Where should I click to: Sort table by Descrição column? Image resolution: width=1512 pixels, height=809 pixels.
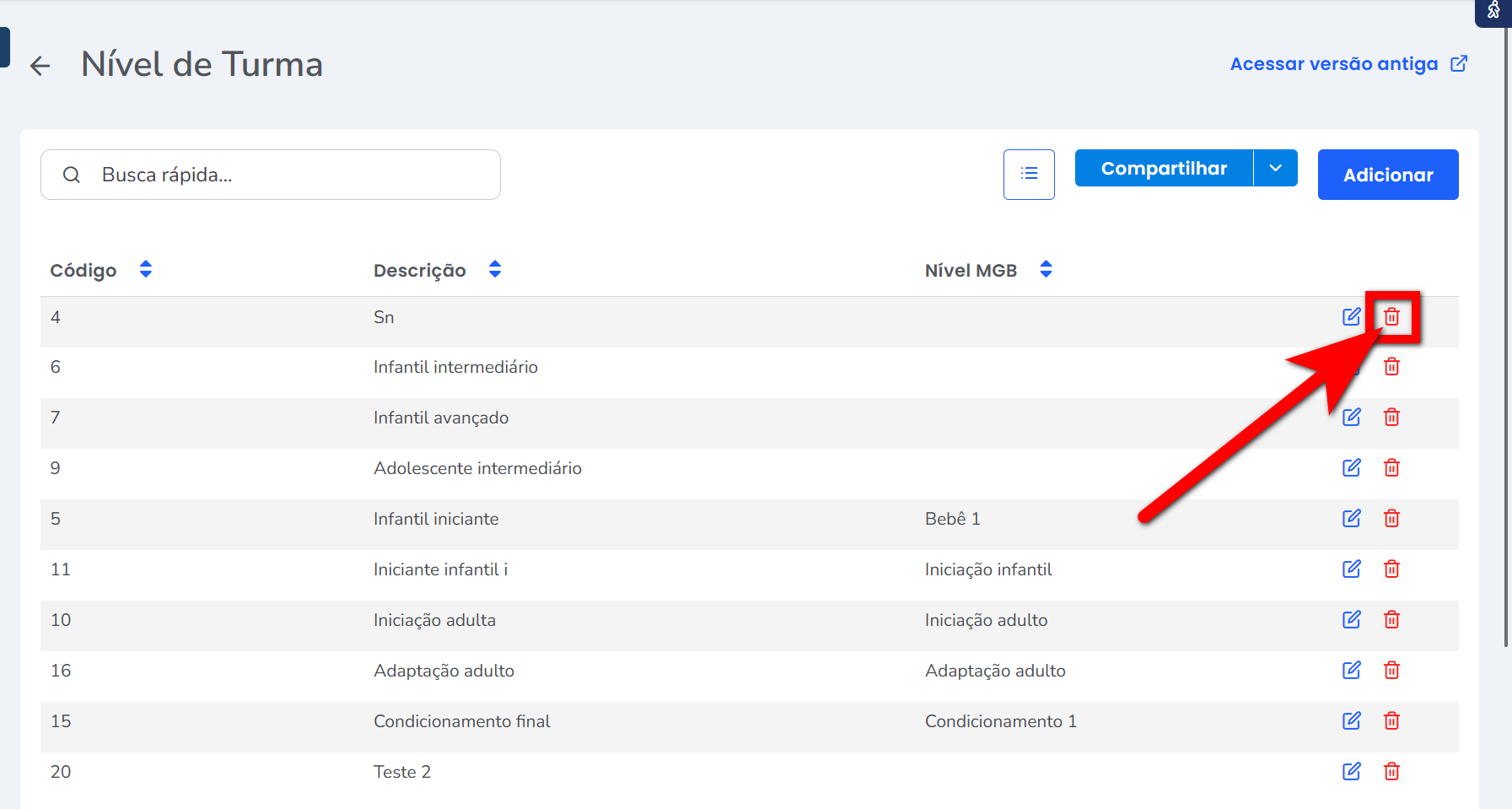(495, 270)
